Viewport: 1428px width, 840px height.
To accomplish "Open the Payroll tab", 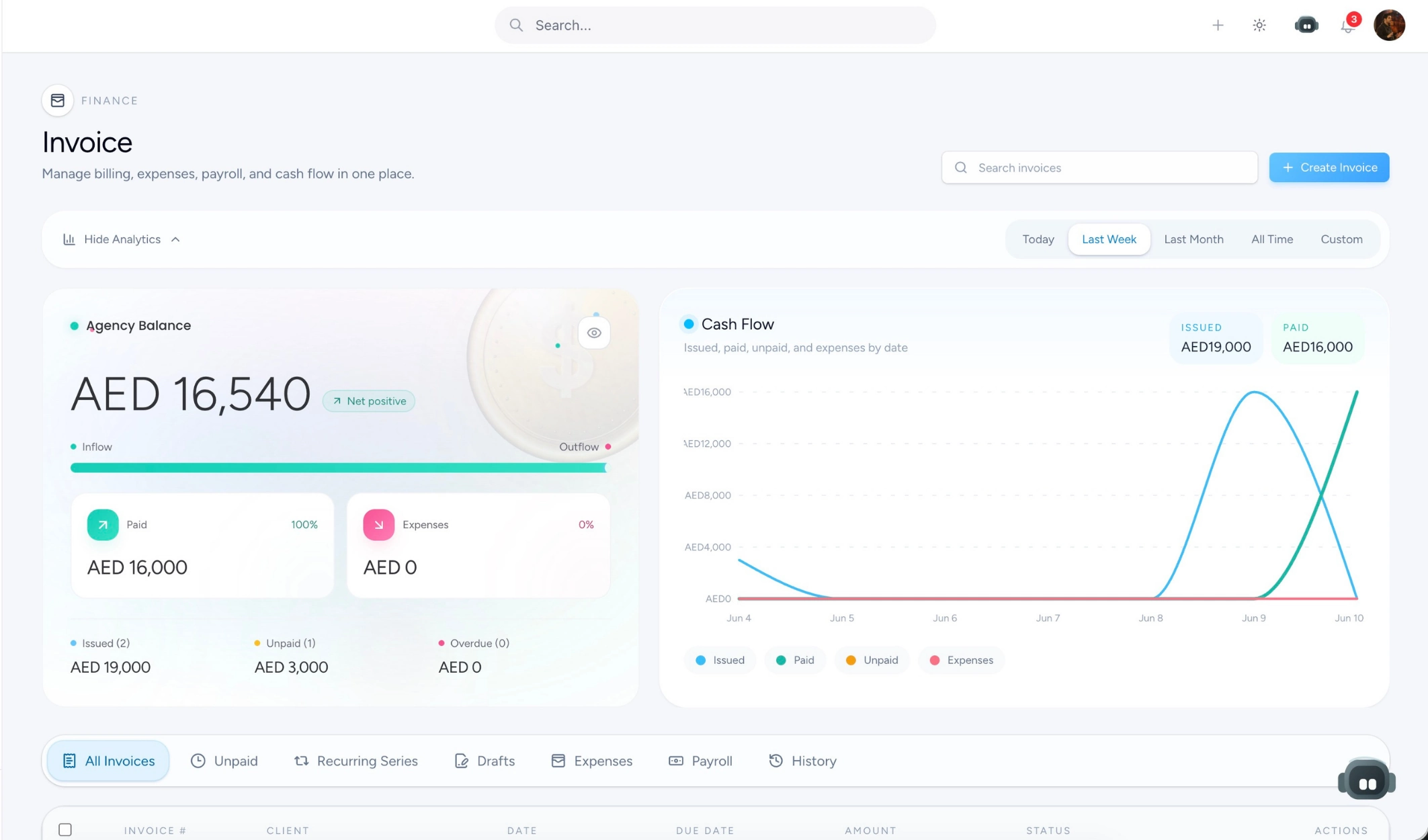I will (700, 761).
